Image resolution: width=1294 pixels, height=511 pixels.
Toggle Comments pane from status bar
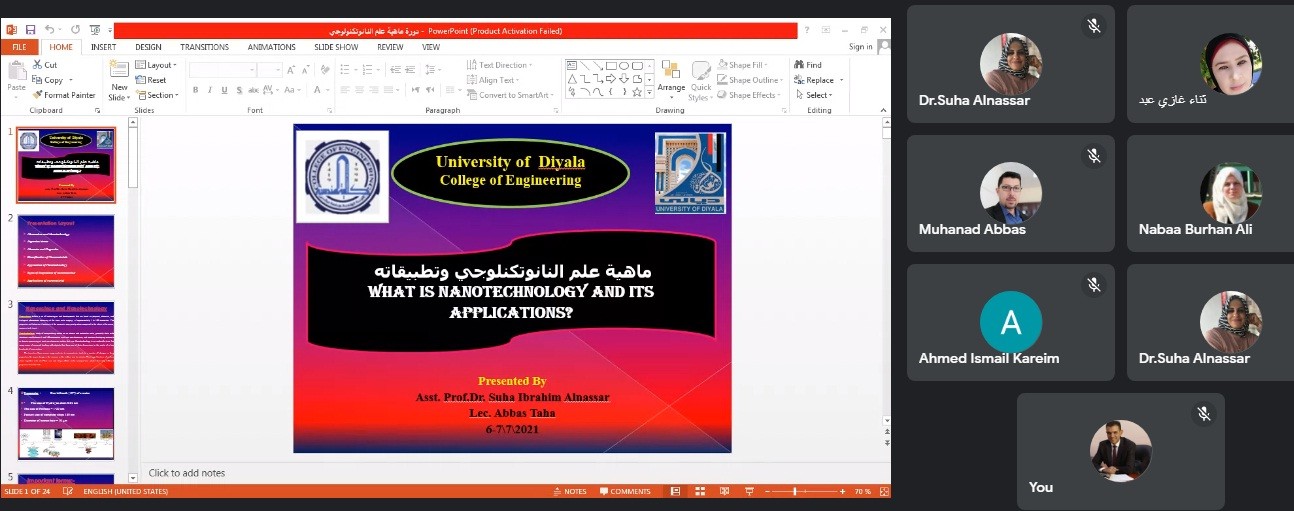click(624, 491)
